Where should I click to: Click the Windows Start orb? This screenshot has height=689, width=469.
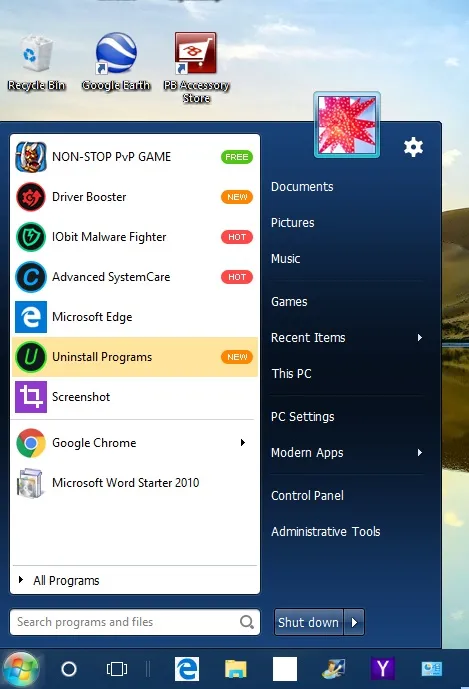pyautogui.click(x=20, y=669)
